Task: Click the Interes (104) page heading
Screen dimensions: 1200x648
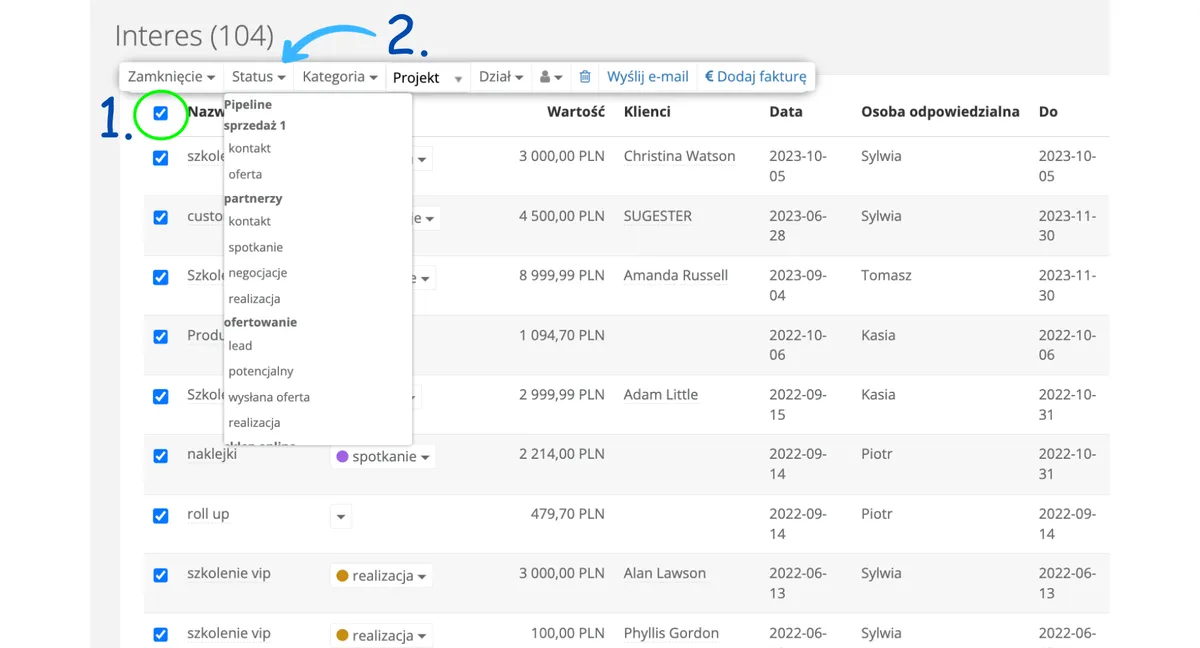Action: pyautogui.click(x=194, y=36)
